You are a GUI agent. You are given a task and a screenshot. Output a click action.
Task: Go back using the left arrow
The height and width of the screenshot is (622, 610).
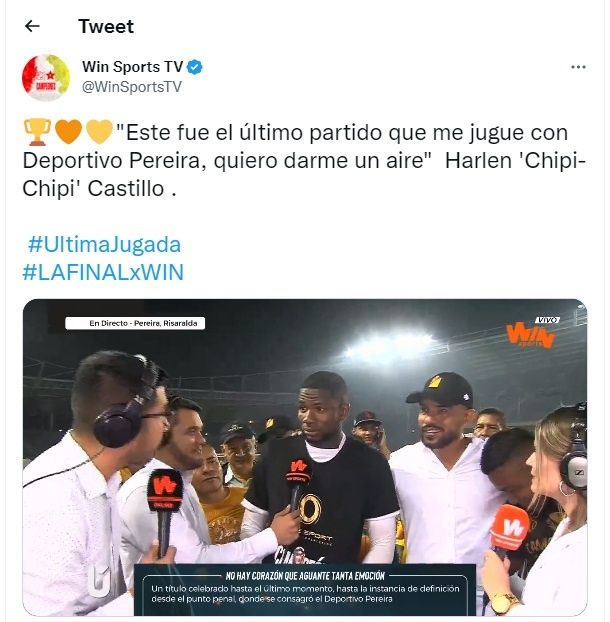pyautogui.click(x=32, y=26)
